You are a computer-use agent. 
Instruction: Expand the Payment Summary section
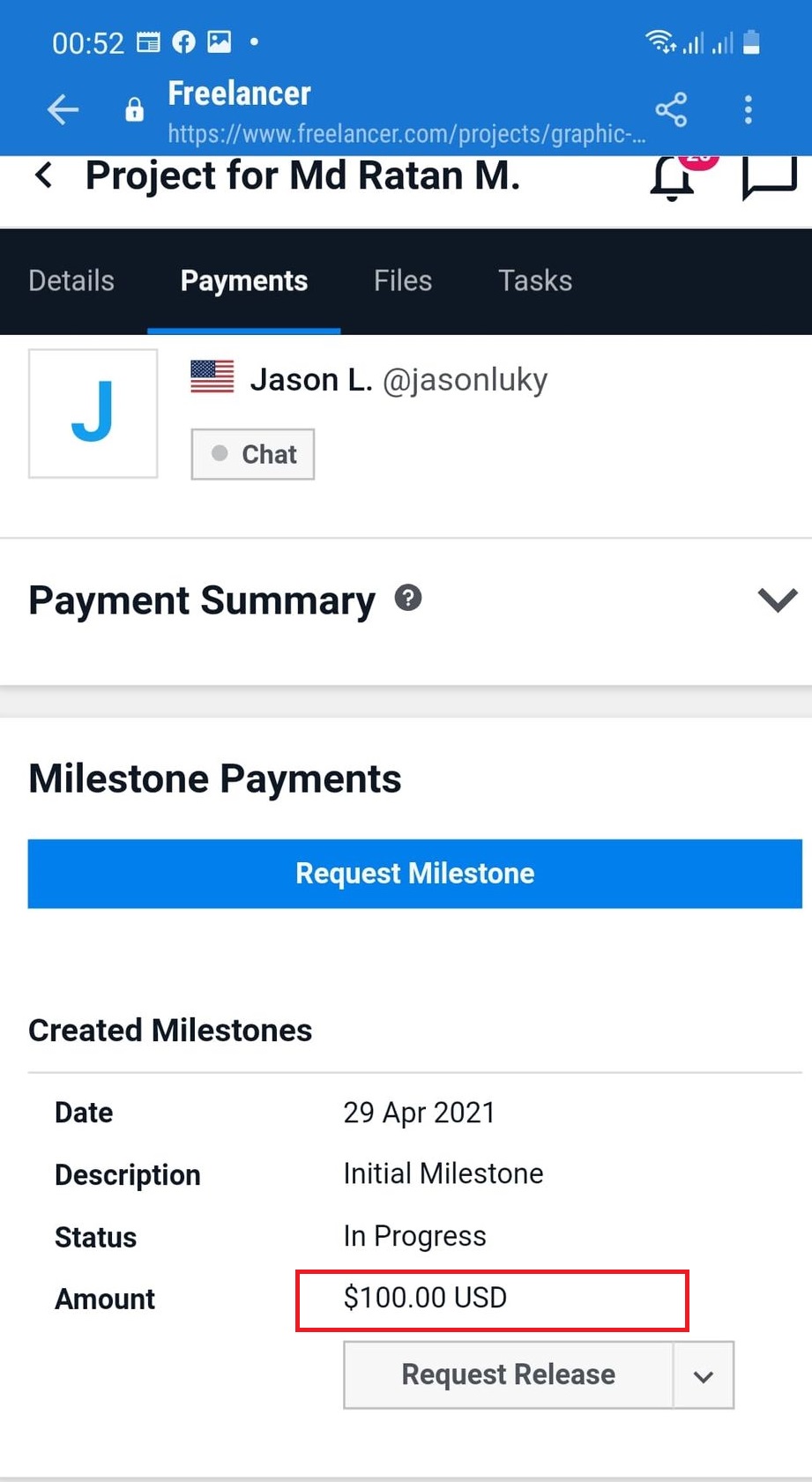coord(777,600)
